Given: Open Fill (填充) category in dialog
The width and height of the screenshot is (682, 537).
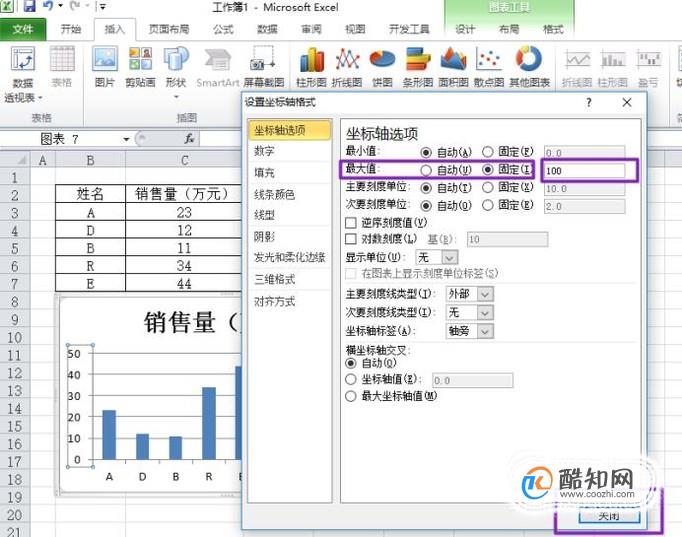Looking at the screenshot, I should click(x=290, y=173).
